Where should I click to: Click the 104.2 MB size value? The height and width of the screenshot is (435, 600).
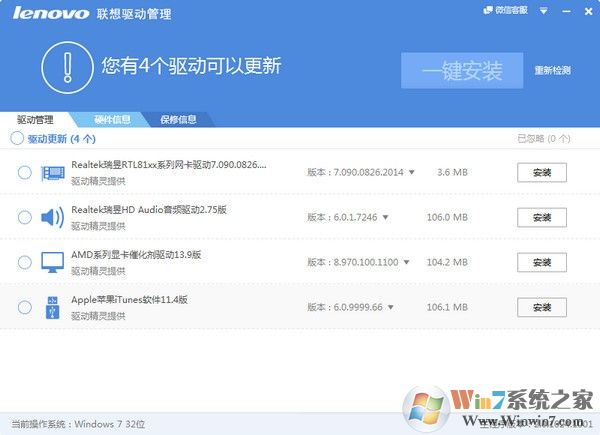coord(447,262)
